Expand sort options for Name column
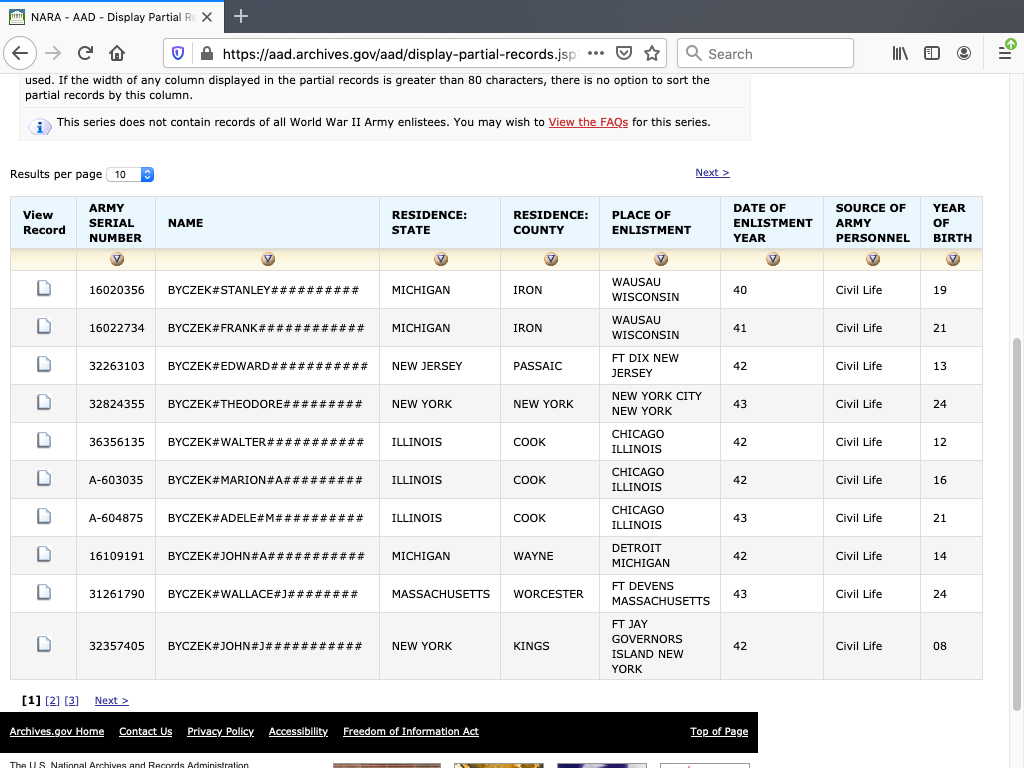The image size is (1024, 768). [268, 259]
